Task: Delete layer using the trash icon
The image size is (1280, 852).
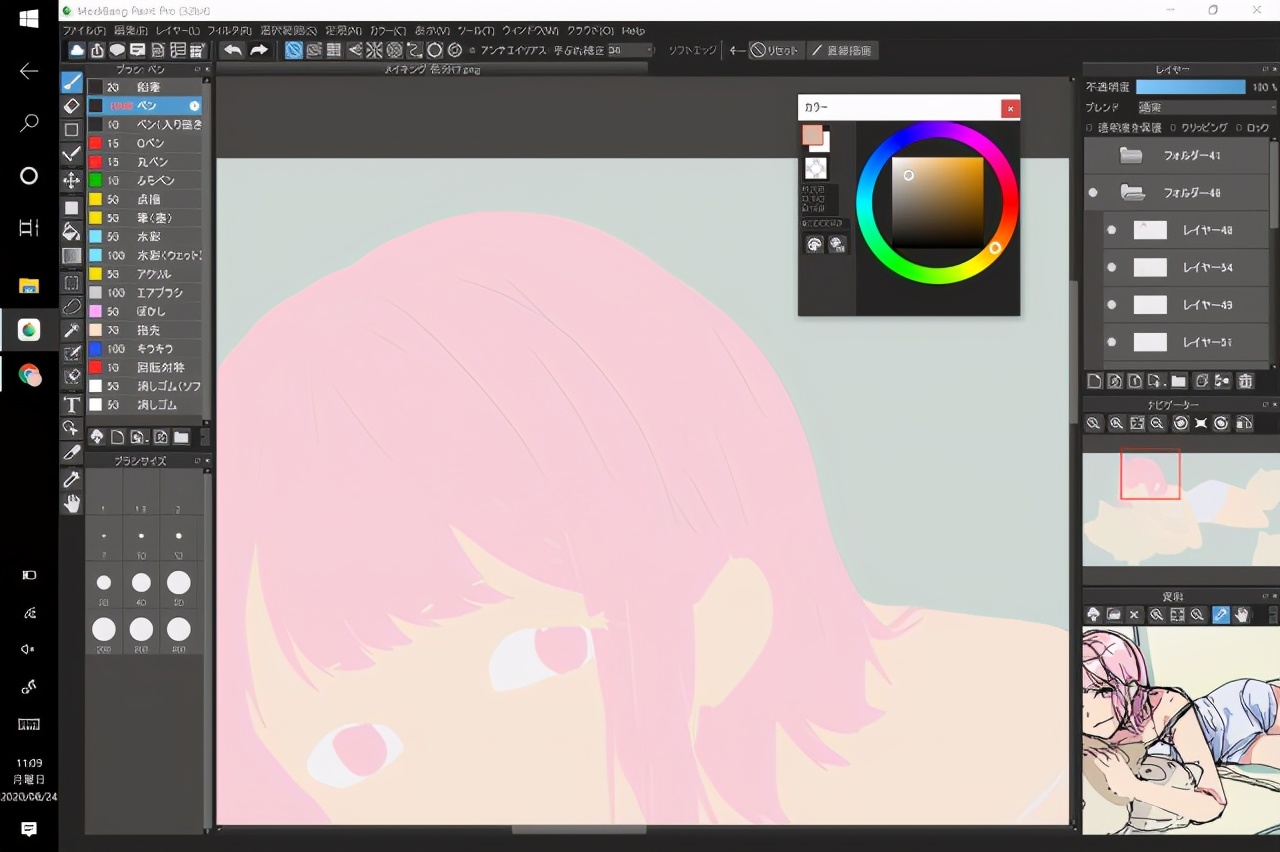Action: (1245, 381)
